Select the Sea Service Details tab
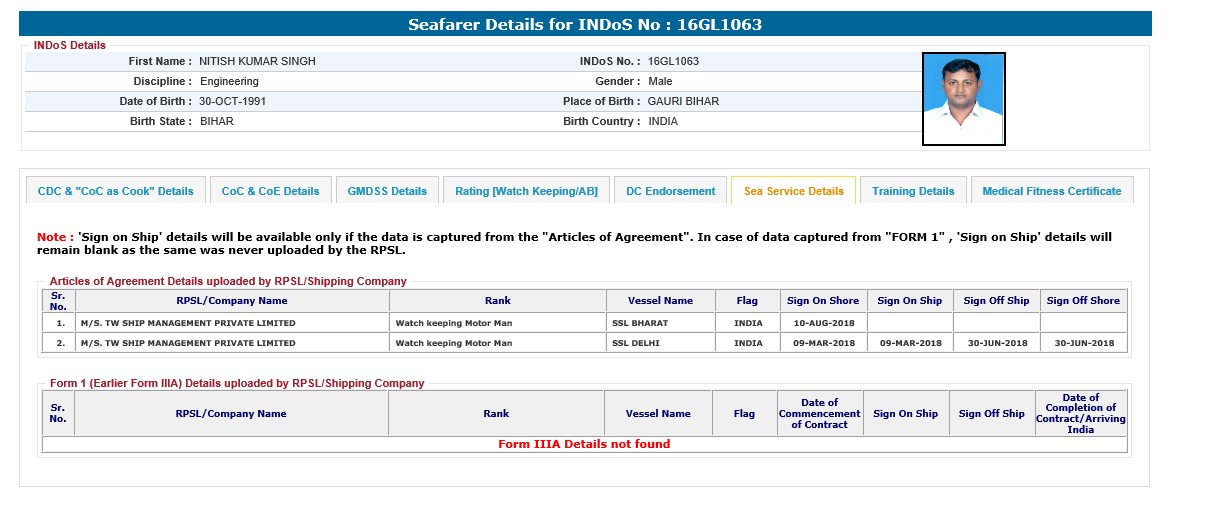This screenshot has width=1221, height=509. (793, 191)
